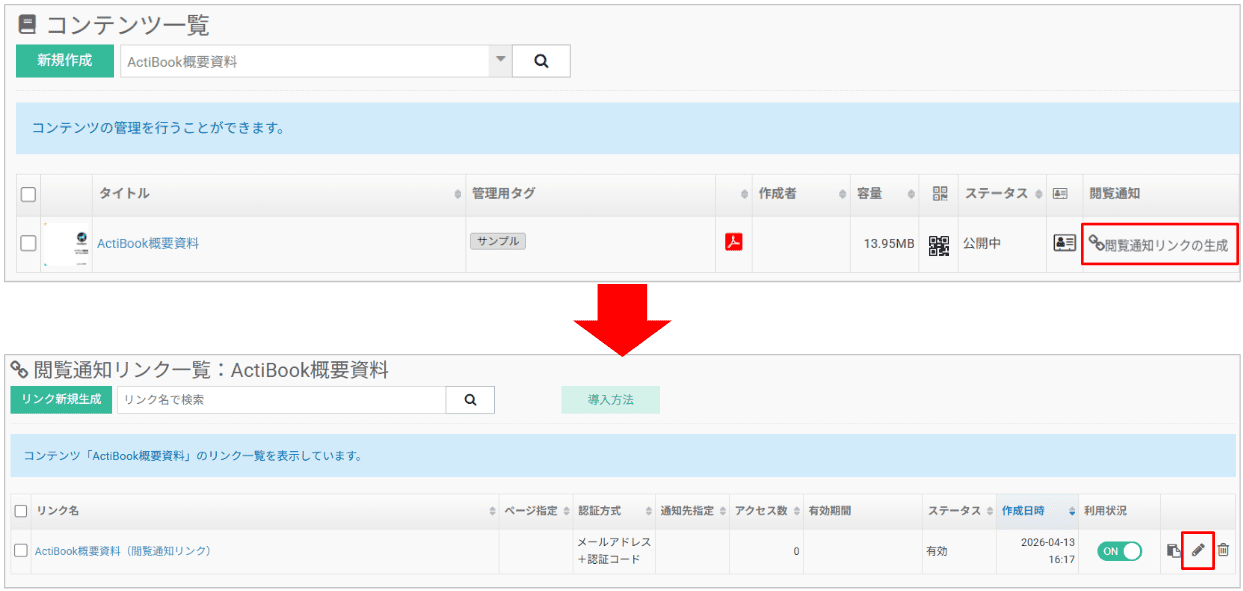Check the box for ActiBook概要資料 content row
Image resolution: width=1243 pixels, height=591 pixels.
pos(29,243)
